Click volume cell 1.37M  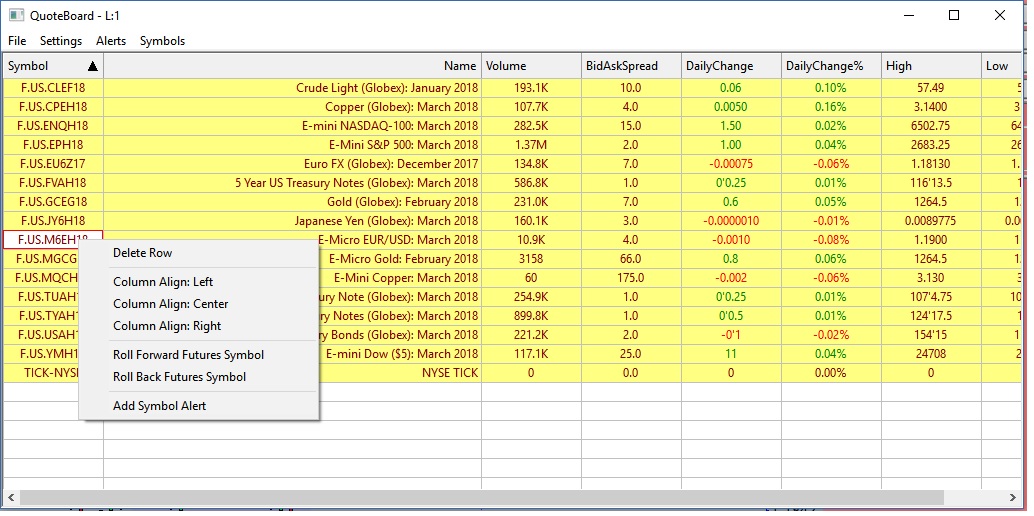pos(532,145)
